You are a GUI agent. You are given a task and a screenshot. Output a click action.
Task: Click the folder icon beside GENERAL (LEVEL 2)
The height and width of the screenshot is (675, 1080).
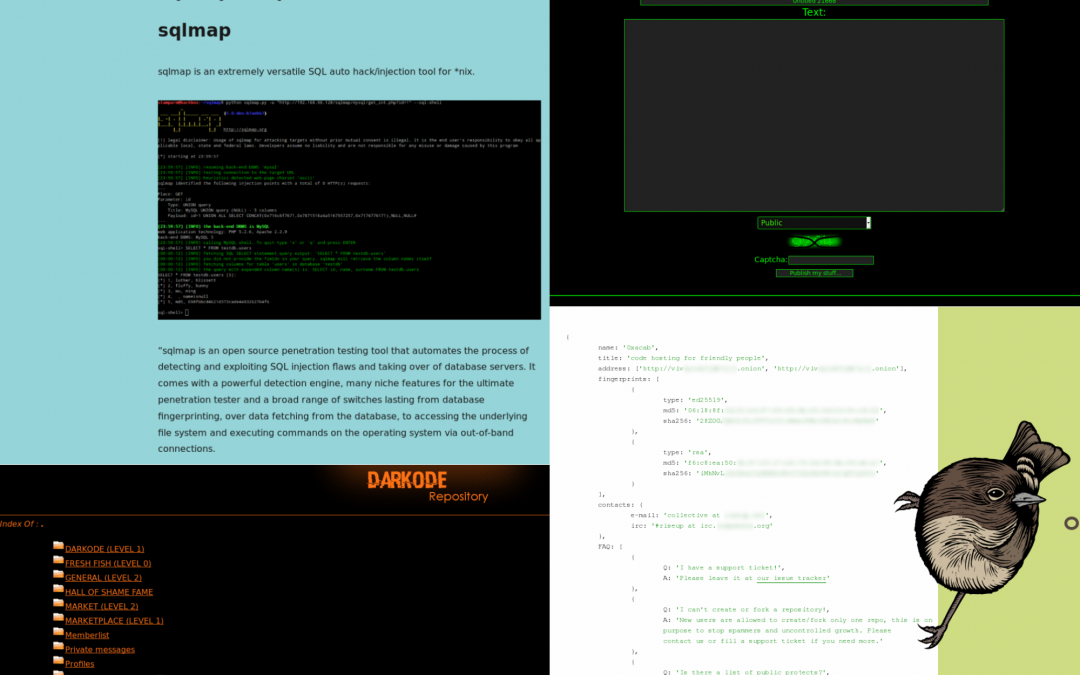point(59,576)
